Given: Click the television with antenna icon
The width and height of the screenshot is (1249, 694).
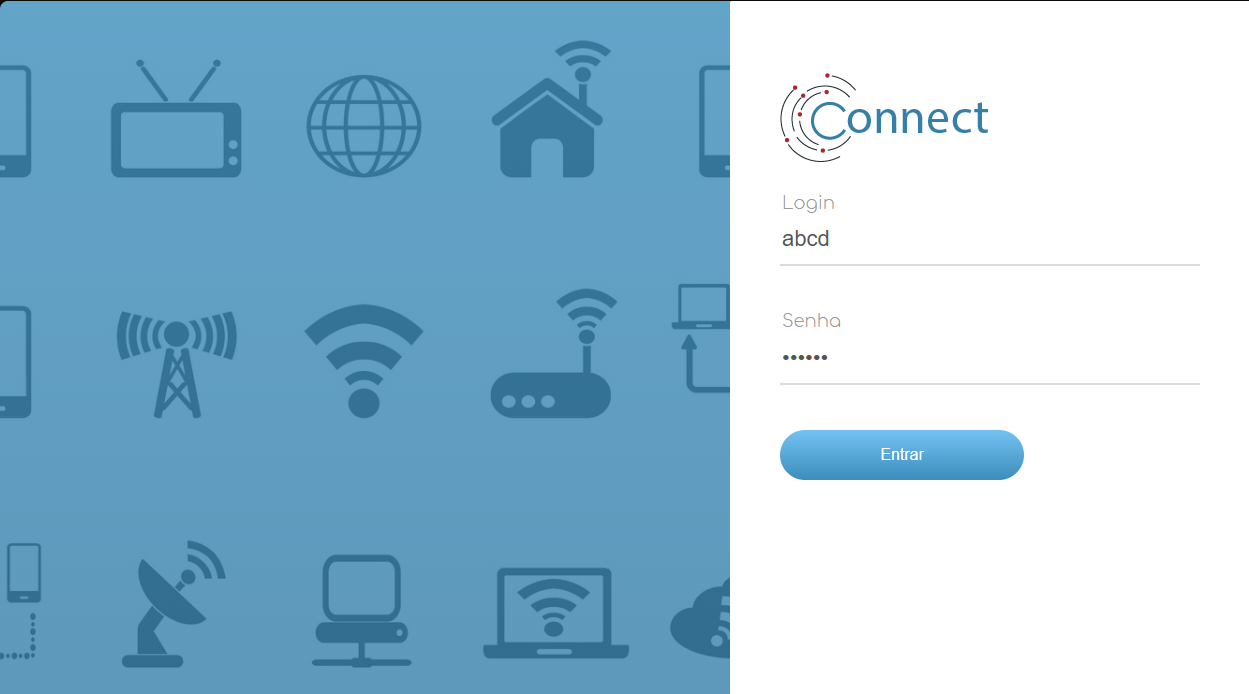Looking at the screenshot, I should tap(176, 118).
